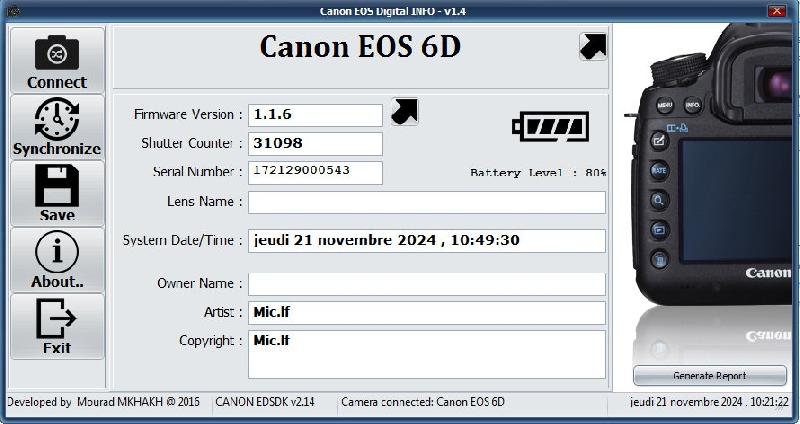The height and width of the screenshot is (424, 800).
Task: Close the Canon EOS Digital INFO window
Action: point(777,11)
